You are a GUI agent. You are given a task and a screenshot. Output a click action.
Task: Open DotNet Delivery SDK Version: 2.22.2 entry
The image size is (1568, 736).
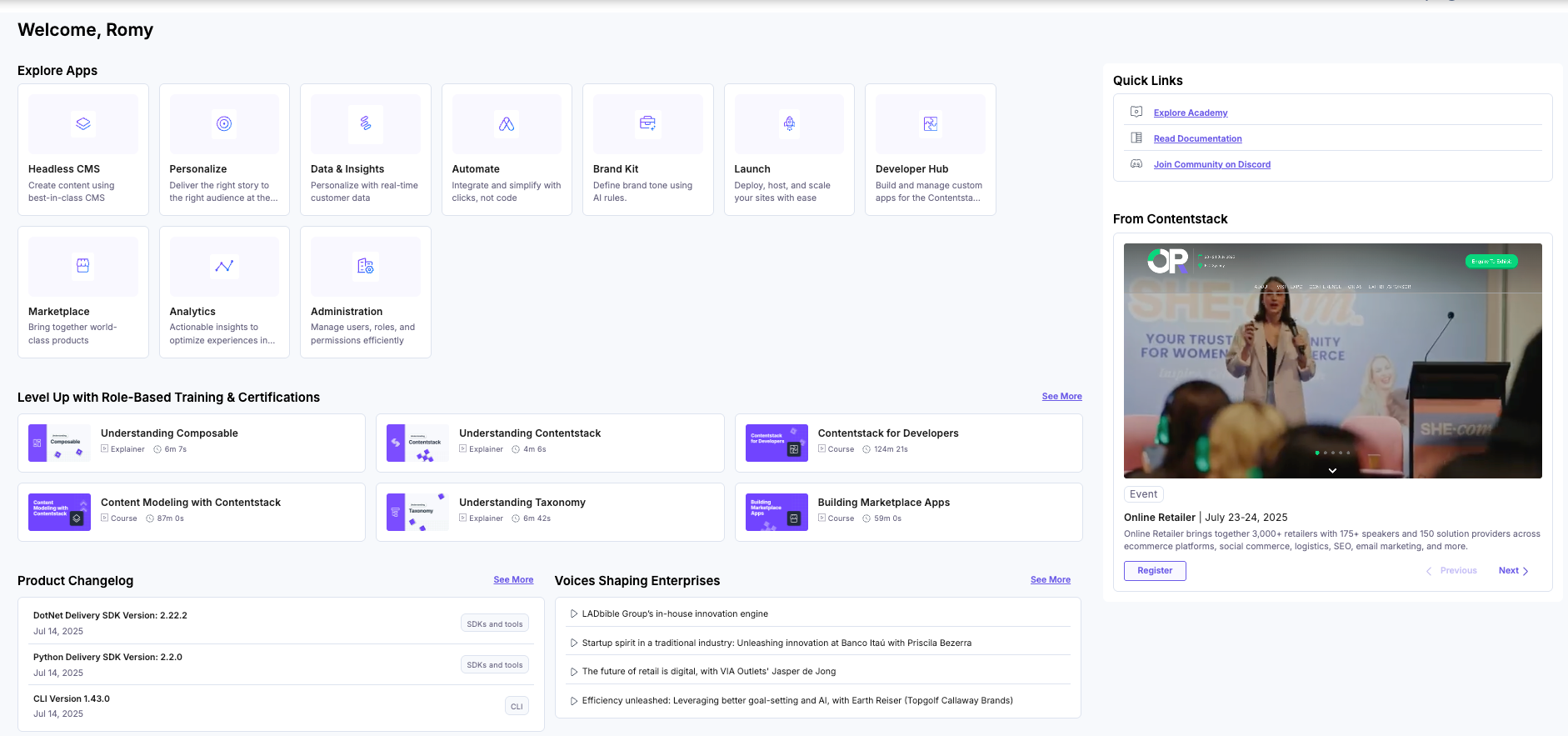pos(110,615)
